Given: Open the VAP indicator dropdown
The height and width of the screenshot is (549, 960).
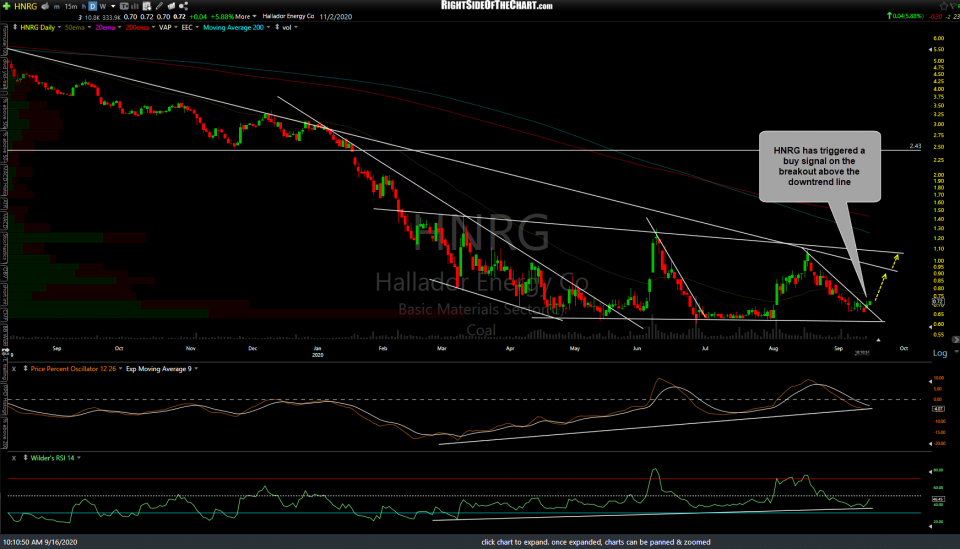Looking at the screenshot, I should pyautogui.click(x=176, y=28).
